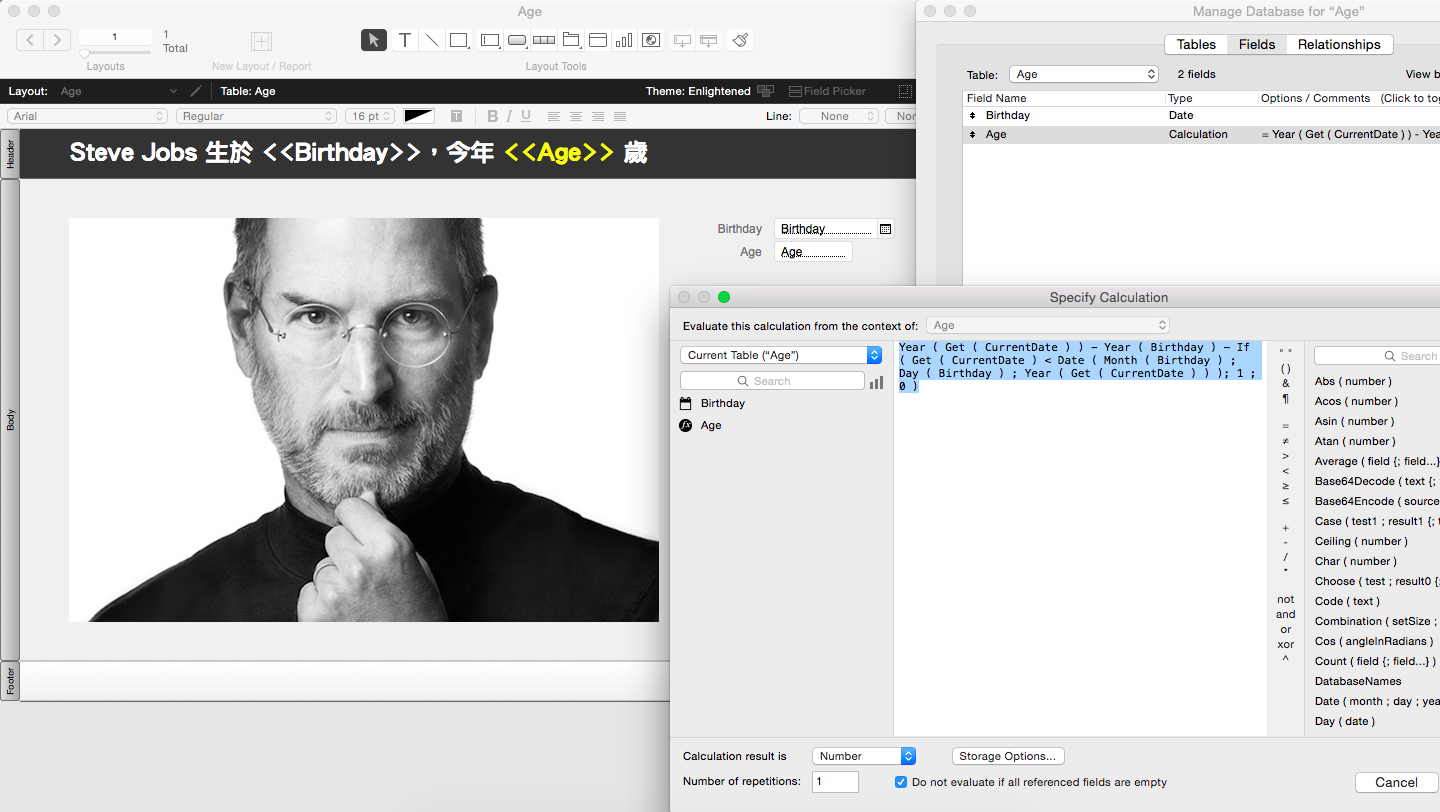Select the Button tool
1440x812 pixels.
517,40
